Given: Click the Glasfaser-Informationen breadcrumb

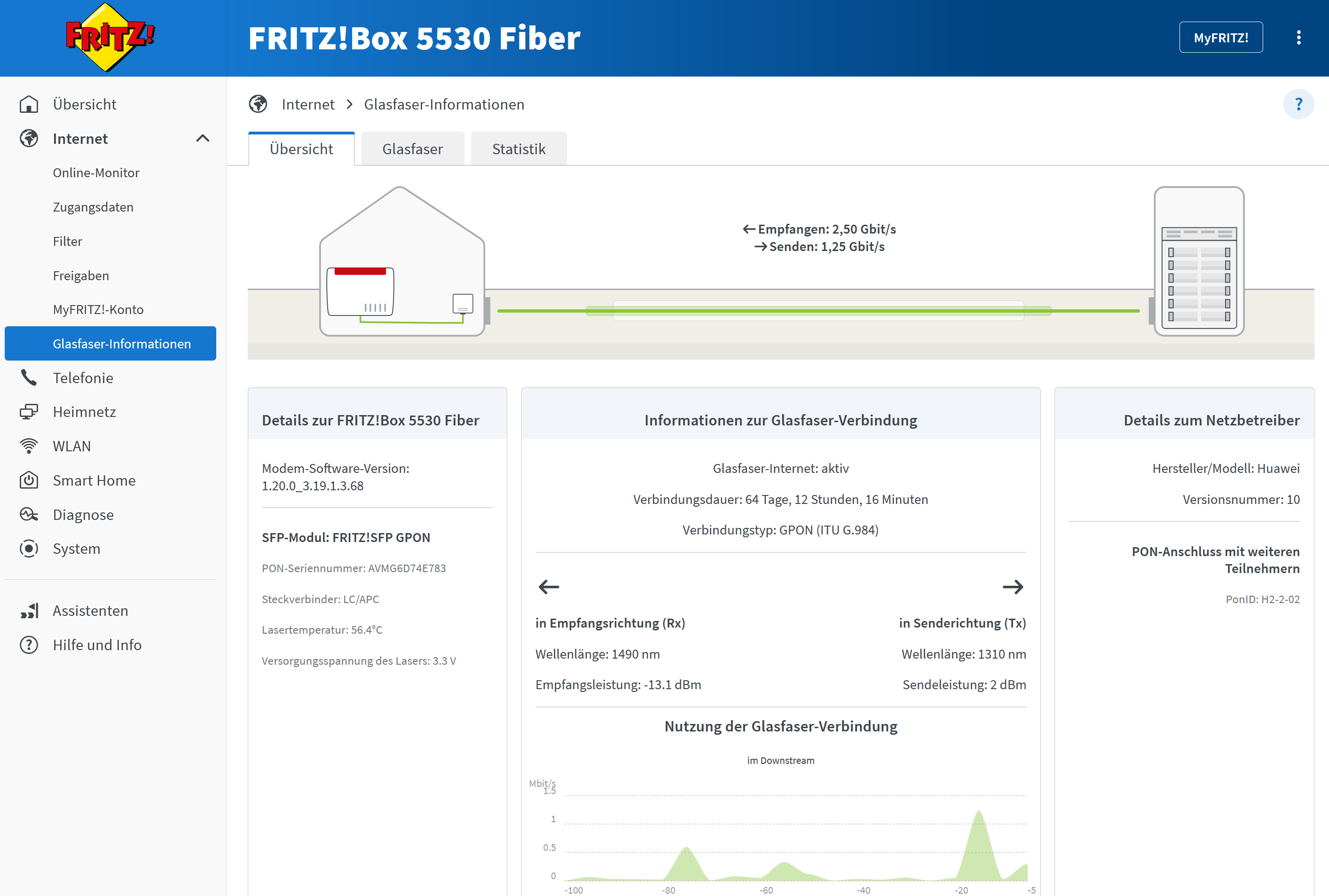Looking at the screenshot, I should (444, 104).
